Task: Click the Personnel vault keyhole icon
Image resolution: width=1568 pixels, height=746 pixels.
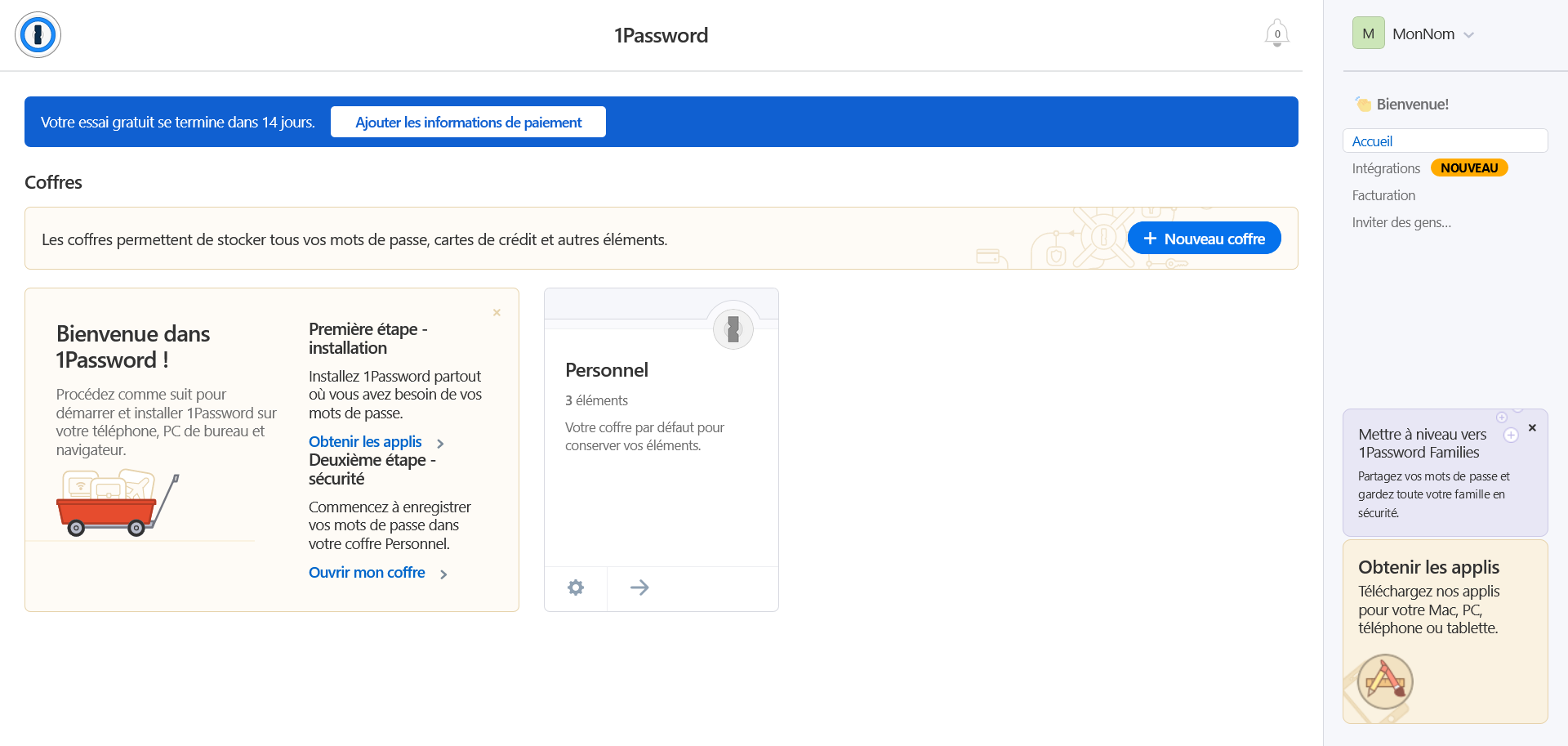Action: (x=733, y=329)
